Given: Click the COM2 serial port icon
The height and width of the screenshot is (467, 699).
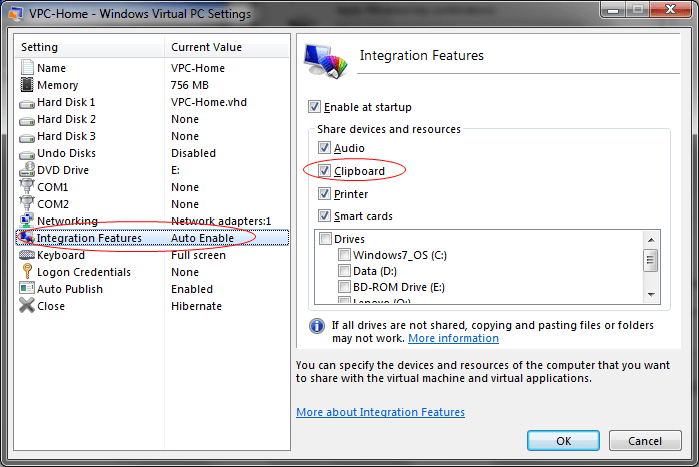Looking at the screenshot, I should point(27,203).
